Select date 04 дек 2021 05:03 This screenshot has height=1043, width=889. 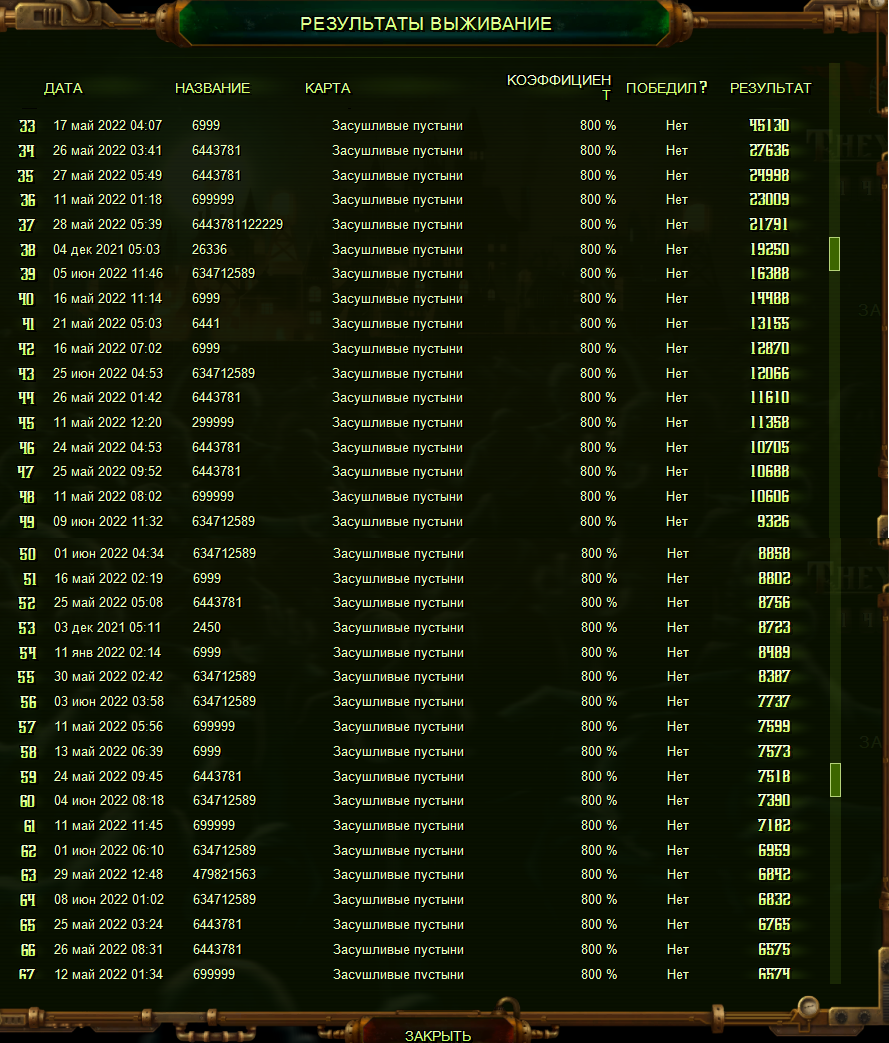click(x=106, y=249)
